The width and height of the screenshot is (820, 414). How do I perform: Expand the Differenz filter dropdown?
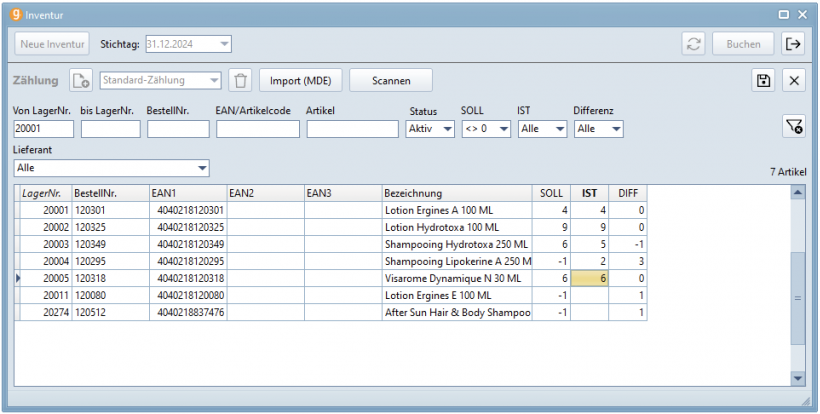click(x=615, y=129)
